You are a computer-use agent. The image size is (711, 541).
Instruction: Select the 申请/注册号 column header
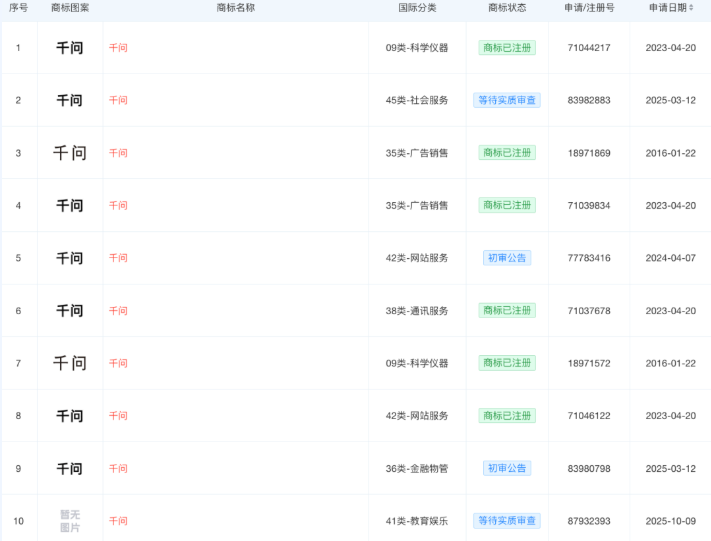(588, 8)
